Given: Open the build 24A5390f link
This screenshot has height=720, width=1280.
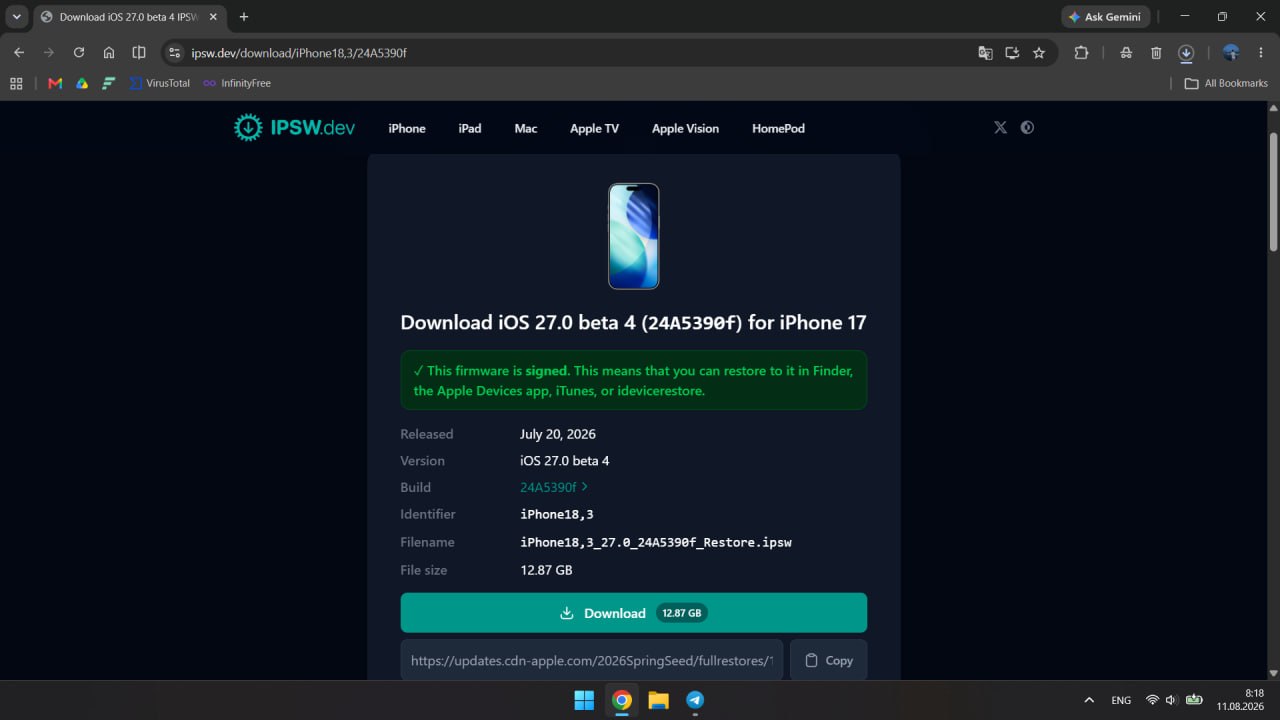Looking at the screenshot, I should click(x=554, y=487).
